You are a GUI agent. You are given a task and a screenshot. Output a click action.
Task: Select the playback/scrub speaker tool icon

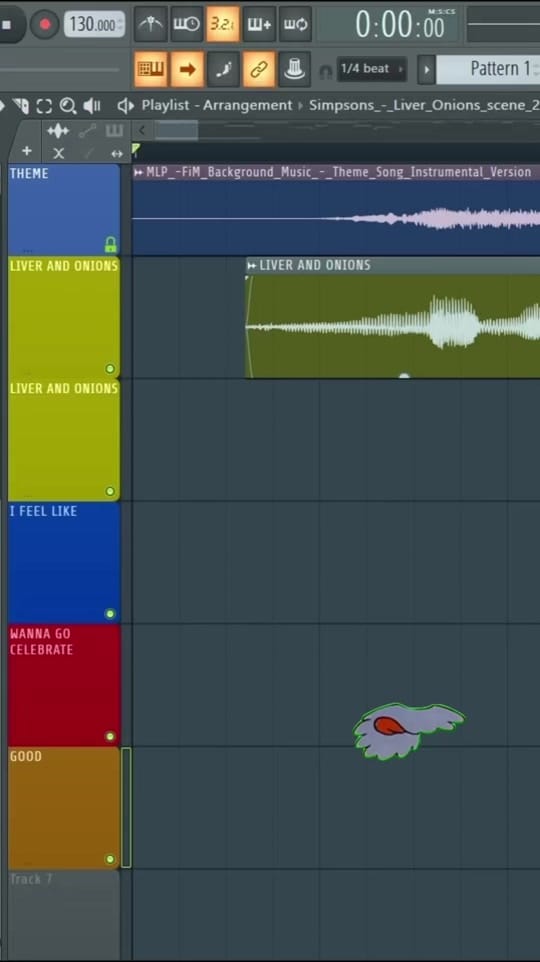point(92,106)
